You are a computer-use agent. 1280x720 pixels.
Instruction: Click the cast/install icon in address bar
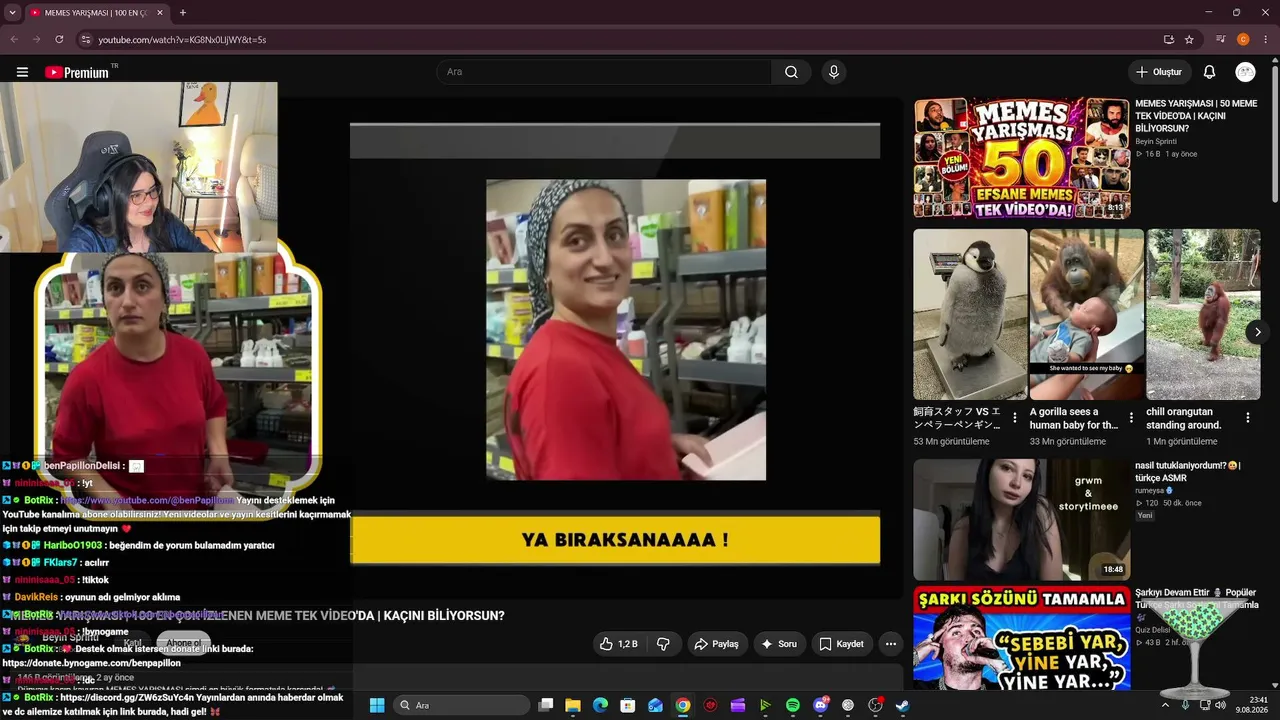click(x=1168, y=40)
